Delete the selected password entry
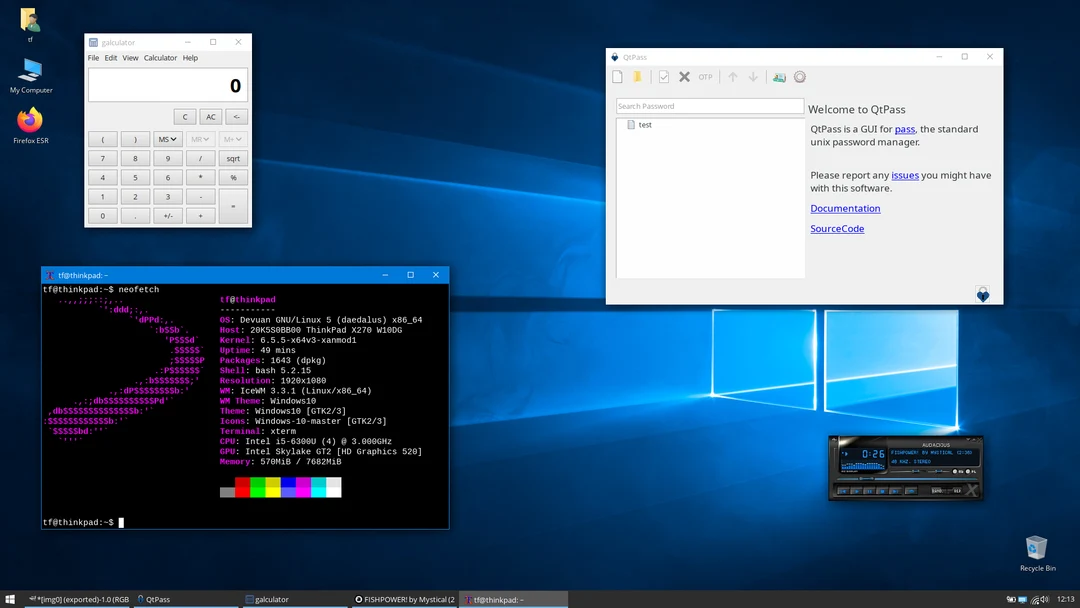This screenshot has width=1080, height=608. tap(684, 76)
